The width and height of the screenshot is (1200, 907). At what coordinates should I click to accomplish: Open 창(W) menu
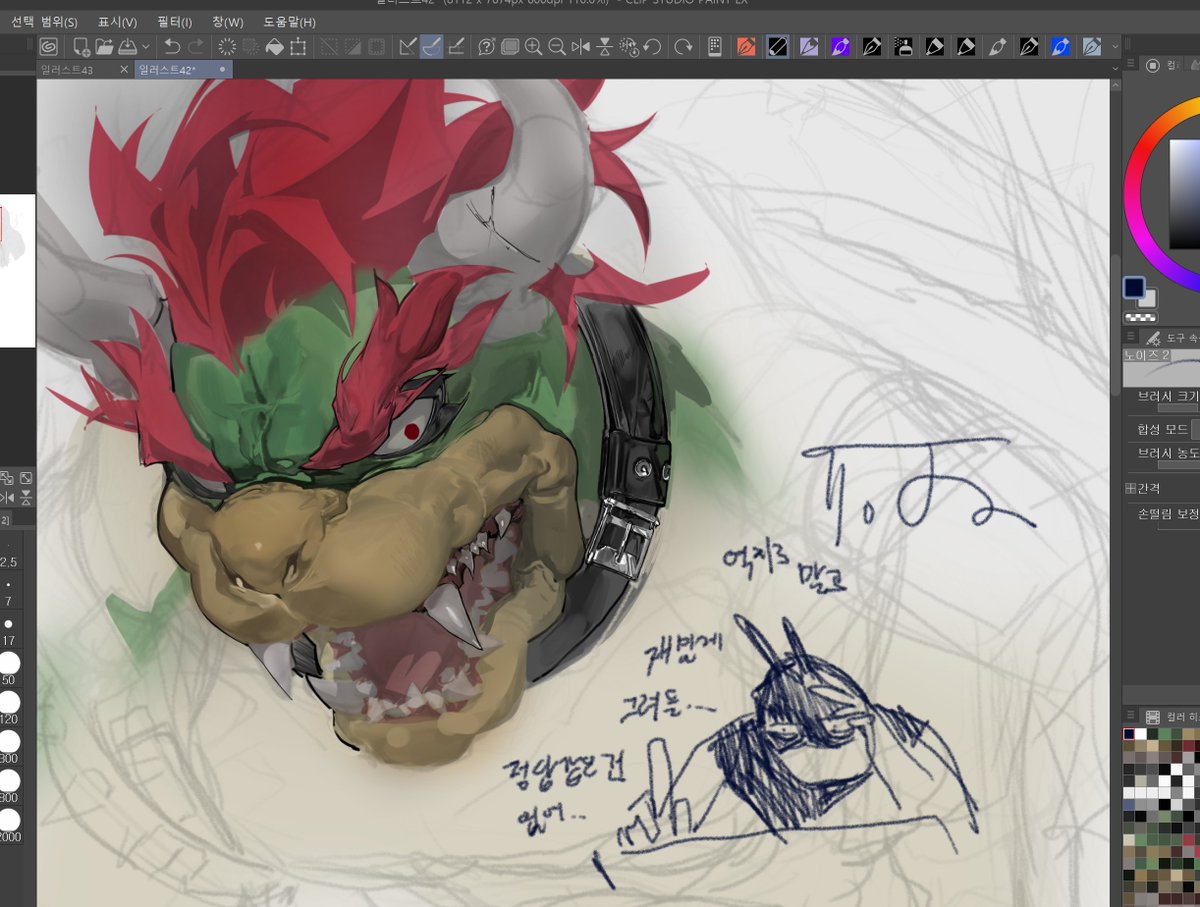[227, 22]
